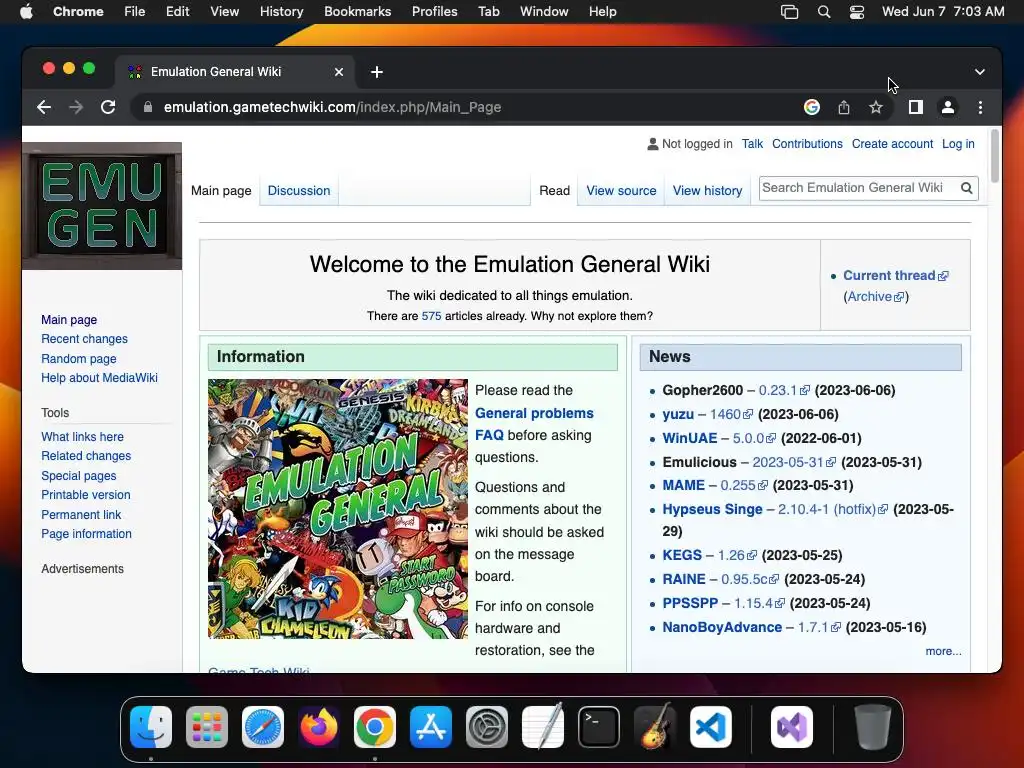This screenshot has width=1024, height=768.
Task: Open the Apple menu
Action: coord(26,11)
